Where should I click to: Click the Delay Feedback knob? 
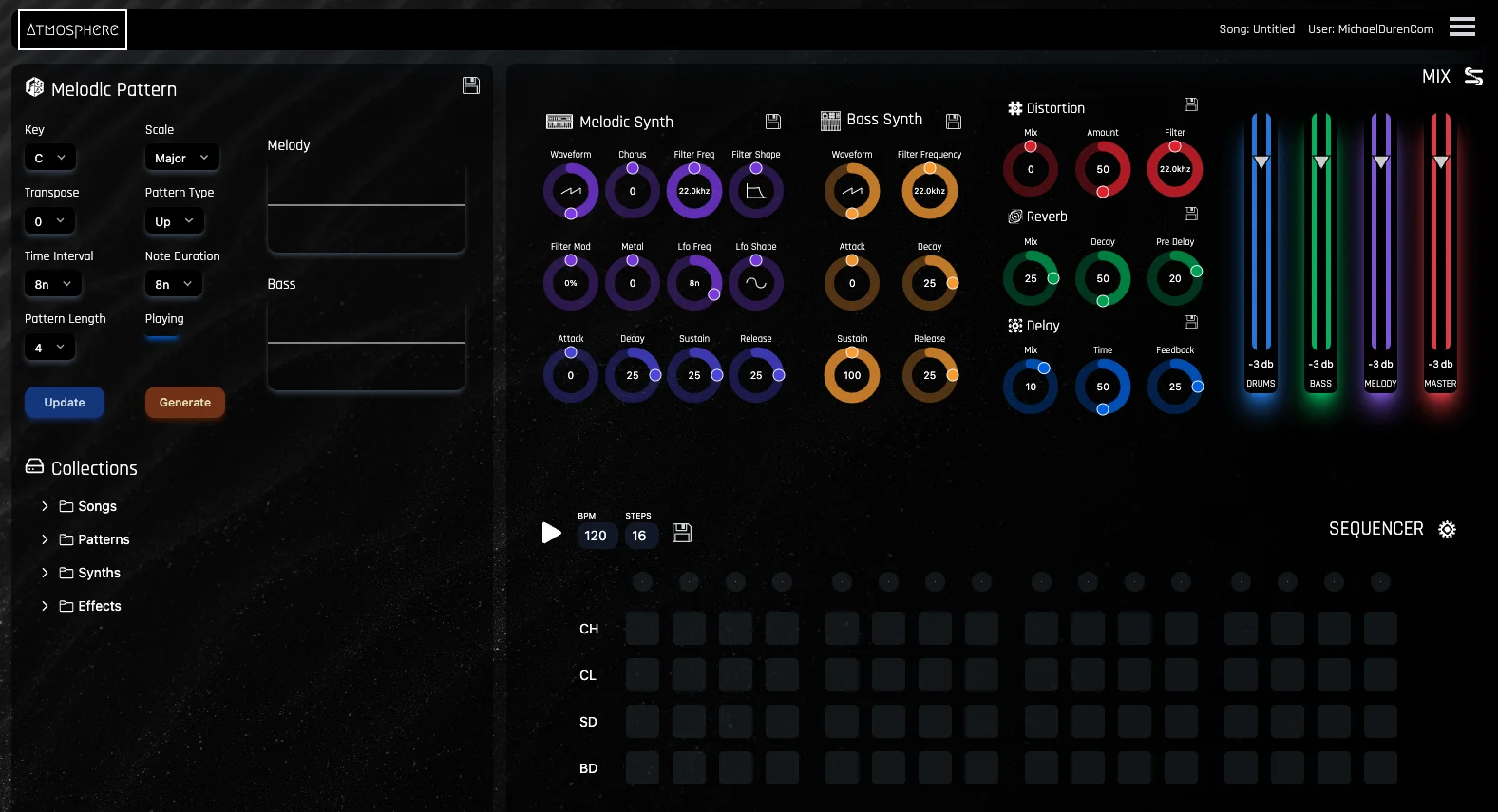coord(1175,387)
